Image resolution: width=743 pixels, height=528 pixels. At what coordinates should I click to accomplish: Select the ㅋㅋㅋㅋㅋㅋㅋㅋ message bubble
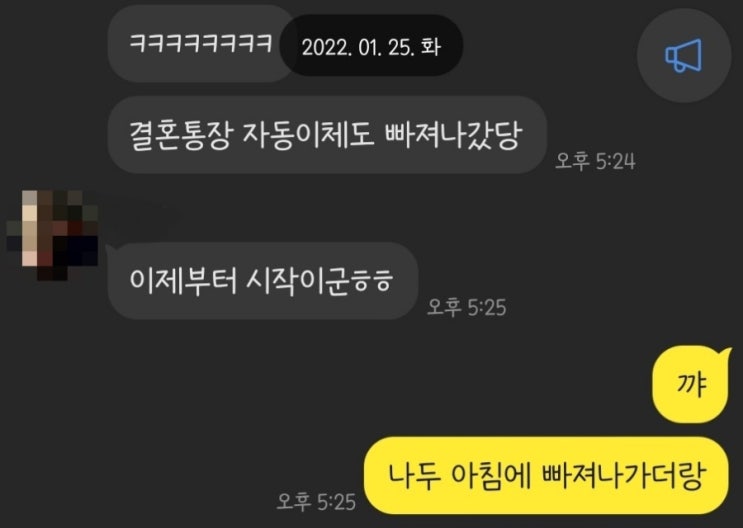coord(201,44)
